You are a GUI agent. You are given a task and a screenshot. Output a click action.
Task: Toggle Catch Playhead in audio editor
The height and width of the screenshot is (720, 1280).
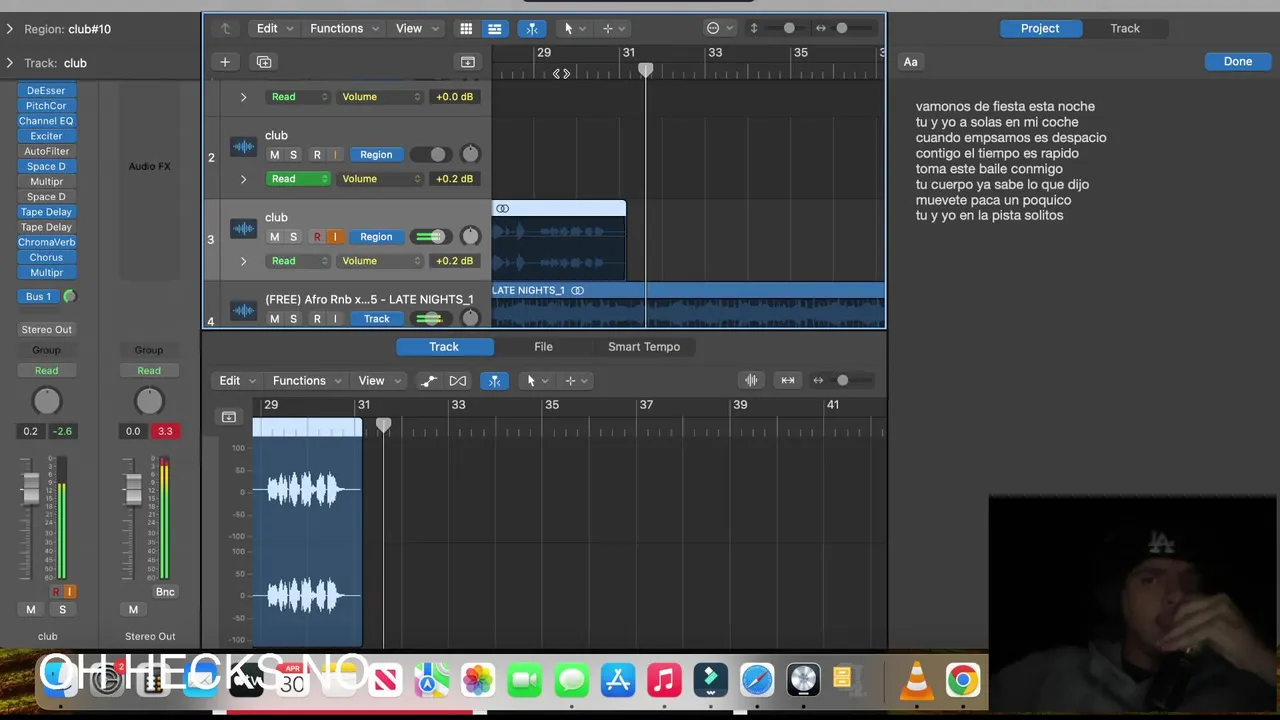pyautogui.click(x=495, y=380)
